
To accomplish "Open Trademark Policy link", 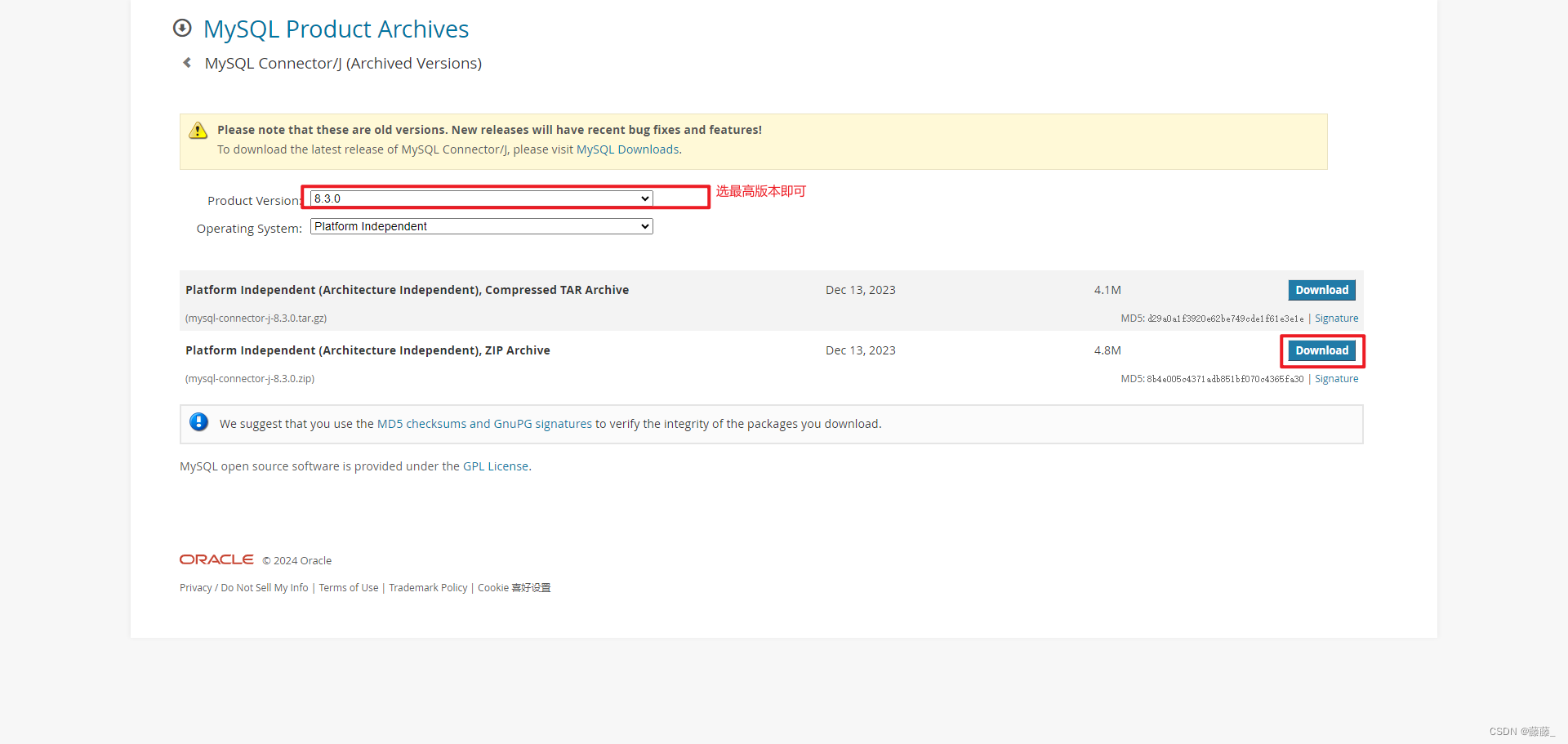I will point(428,588).
